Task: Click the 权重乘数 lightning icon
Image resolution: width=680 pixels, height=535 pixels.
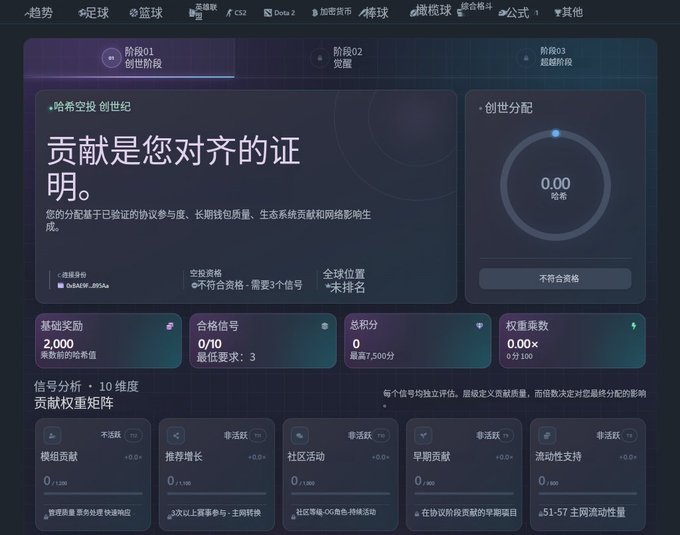Action: (634, 326)
